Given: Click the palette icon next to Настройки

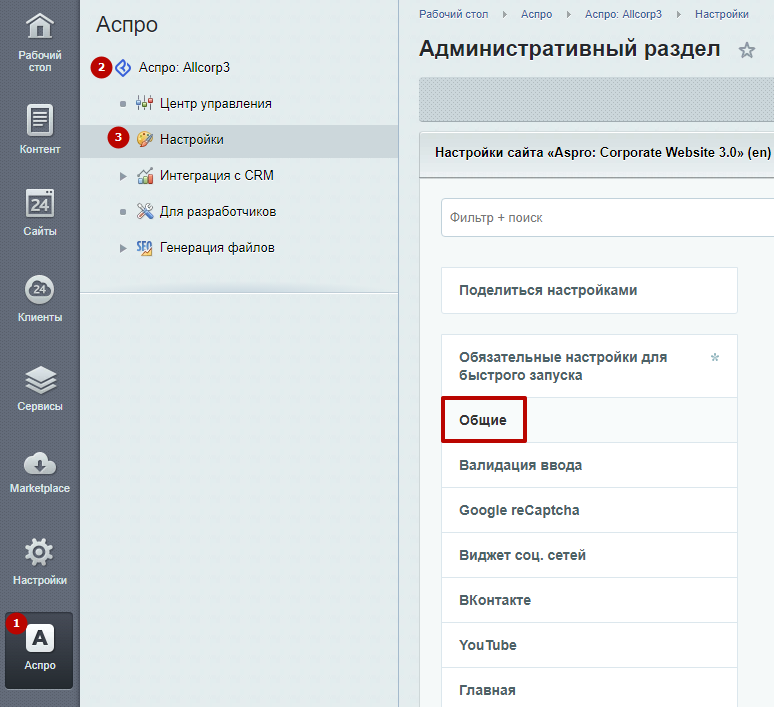Looking at the screenshot, I should tap(144, 139).
